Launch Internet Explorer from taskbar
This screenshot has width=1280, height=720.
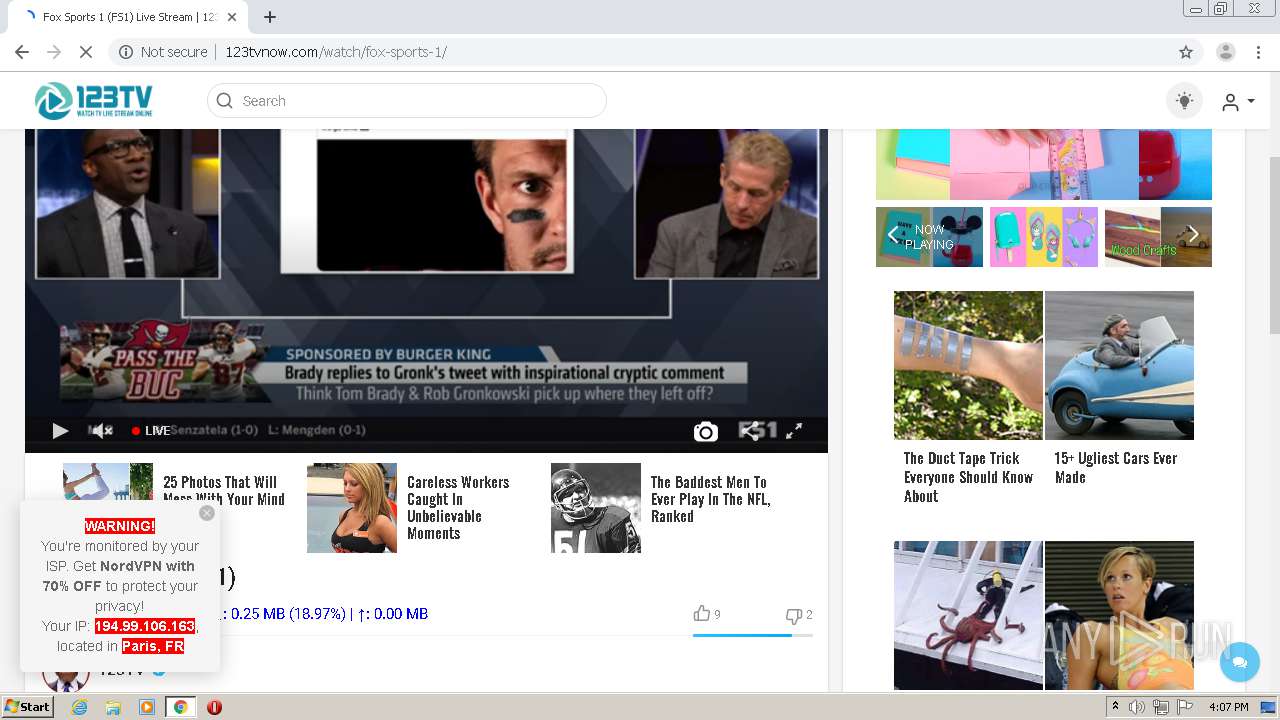[x=79, y=707]
